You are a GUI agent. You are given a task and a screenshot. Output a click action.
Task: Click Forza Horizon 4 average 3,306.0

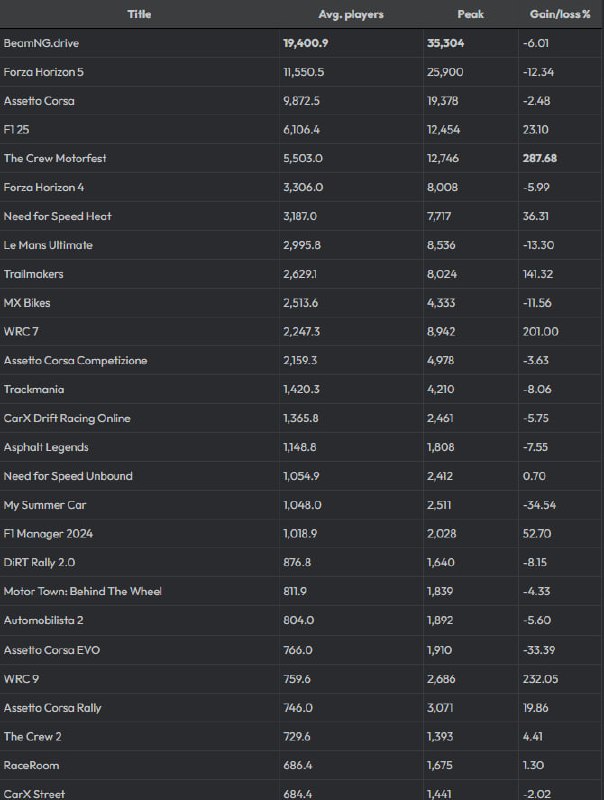303,187
